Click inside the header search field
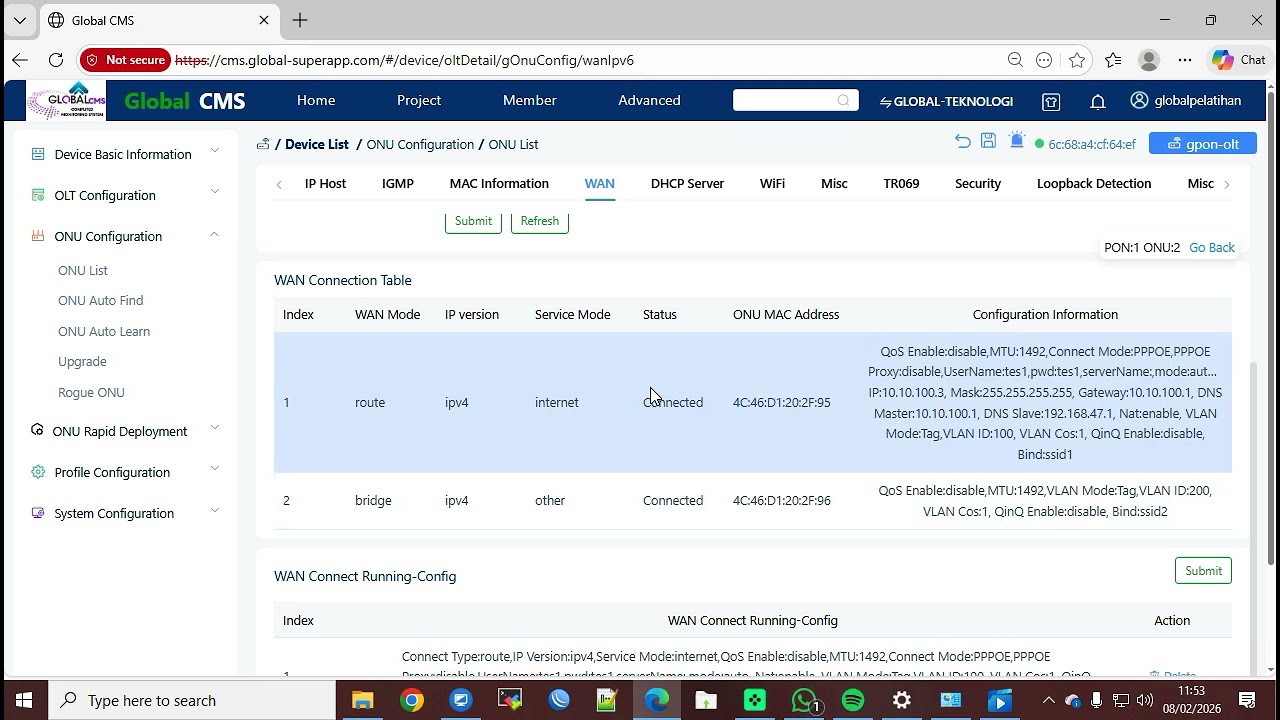Screen dimensions: 1280x720 click(x=785, y=100)
